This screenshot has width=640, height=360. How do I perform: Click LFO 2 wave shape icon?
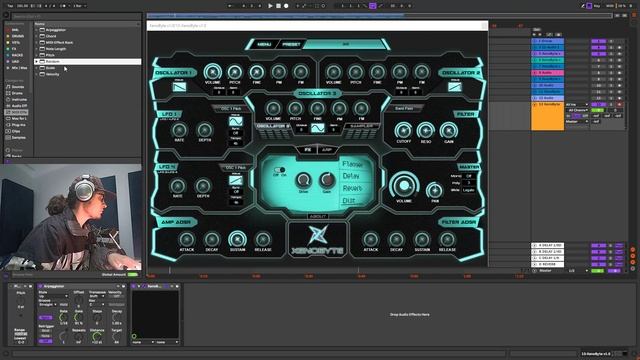[x=236, y=180]
